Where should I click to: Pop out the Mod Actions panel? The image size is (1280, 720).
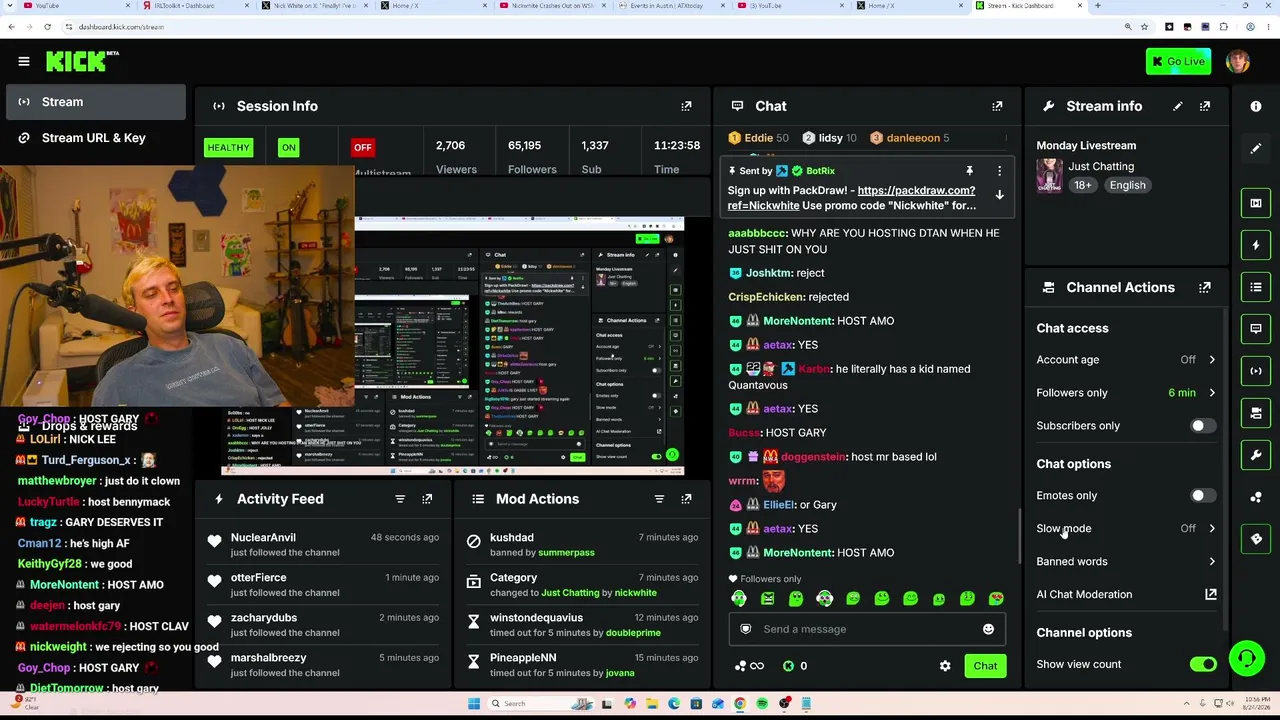pyautogui.click(x=686, y=499)
